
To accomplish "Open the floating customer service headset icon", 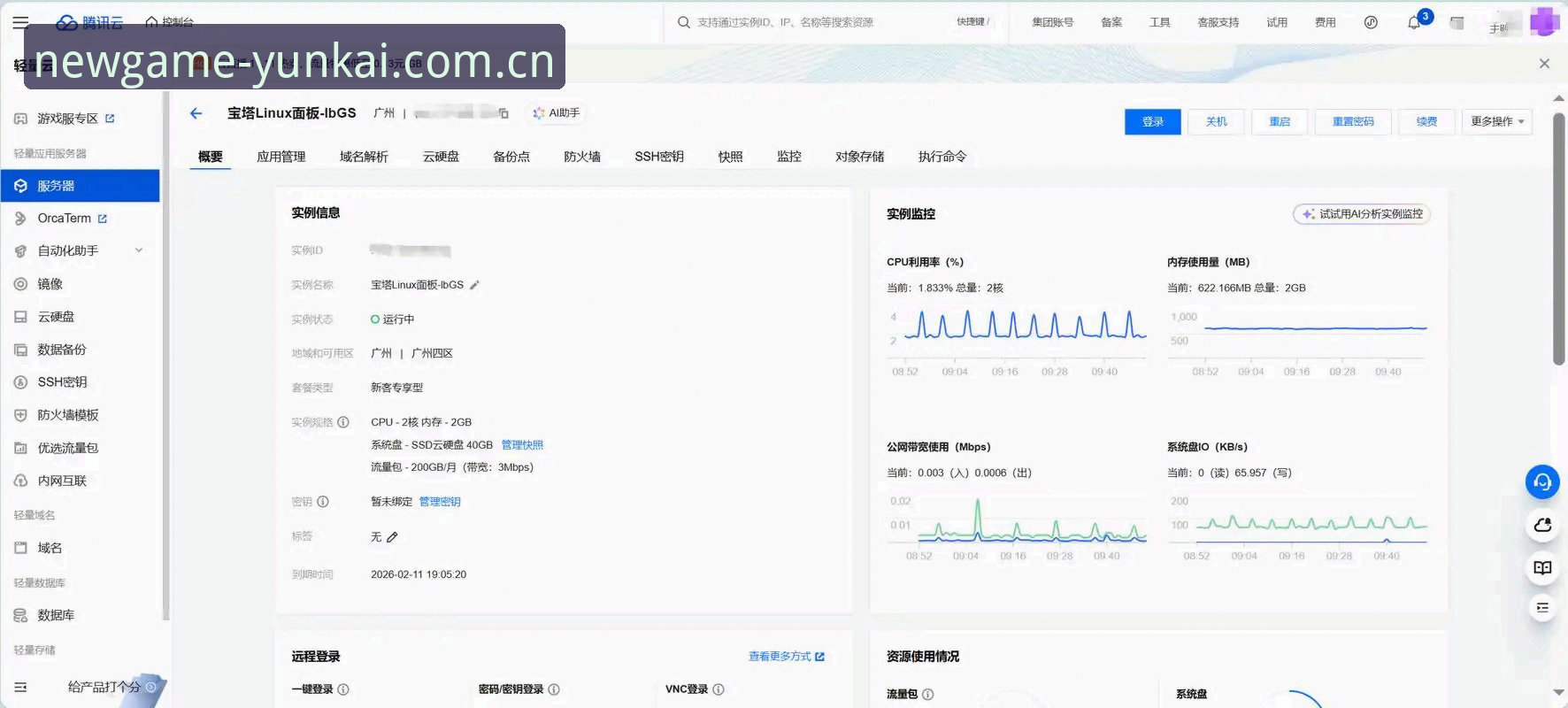I will point(1542,481).
